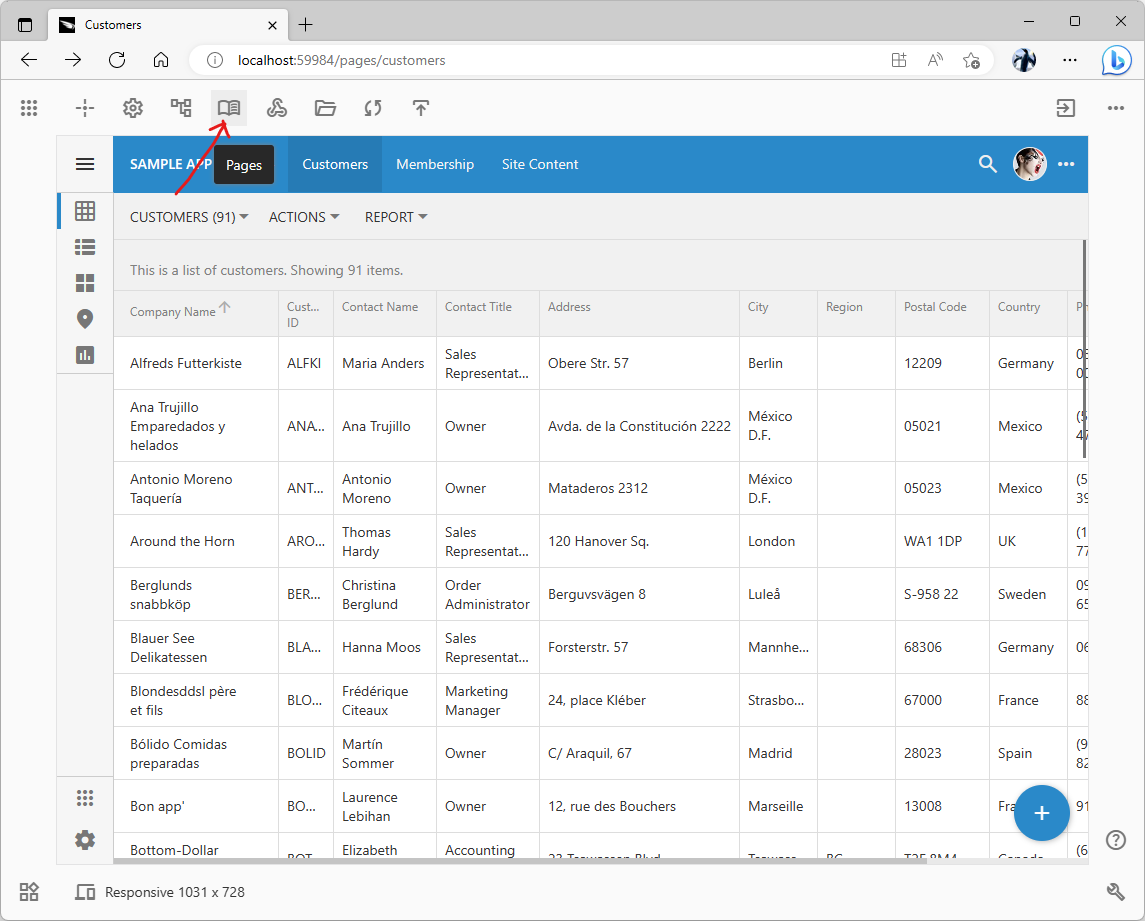The height and width of the screenshot is (921, 1145).
Task: Open the Site Content tab
Action: (540, 164)
